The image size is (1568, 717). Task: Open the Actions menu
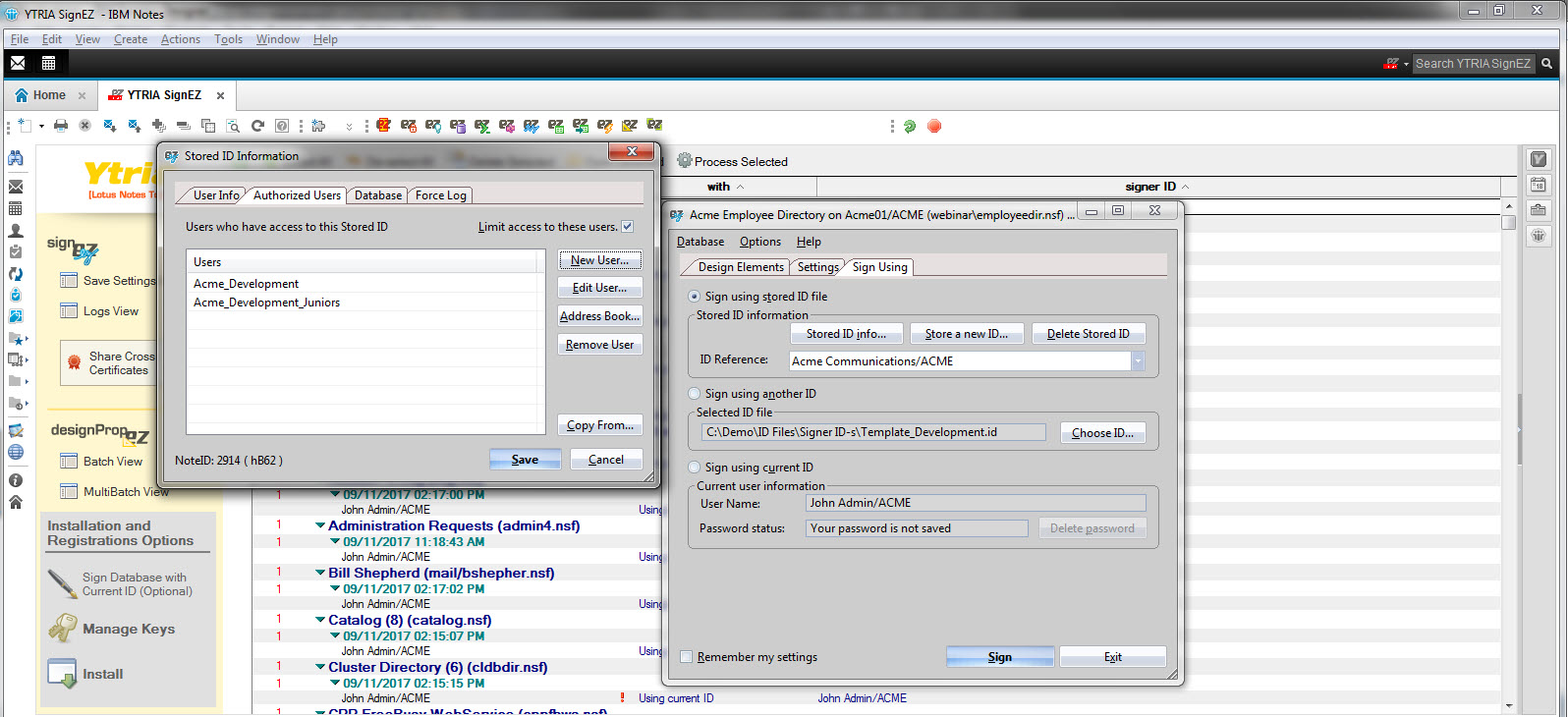click(x=181, y=39)
